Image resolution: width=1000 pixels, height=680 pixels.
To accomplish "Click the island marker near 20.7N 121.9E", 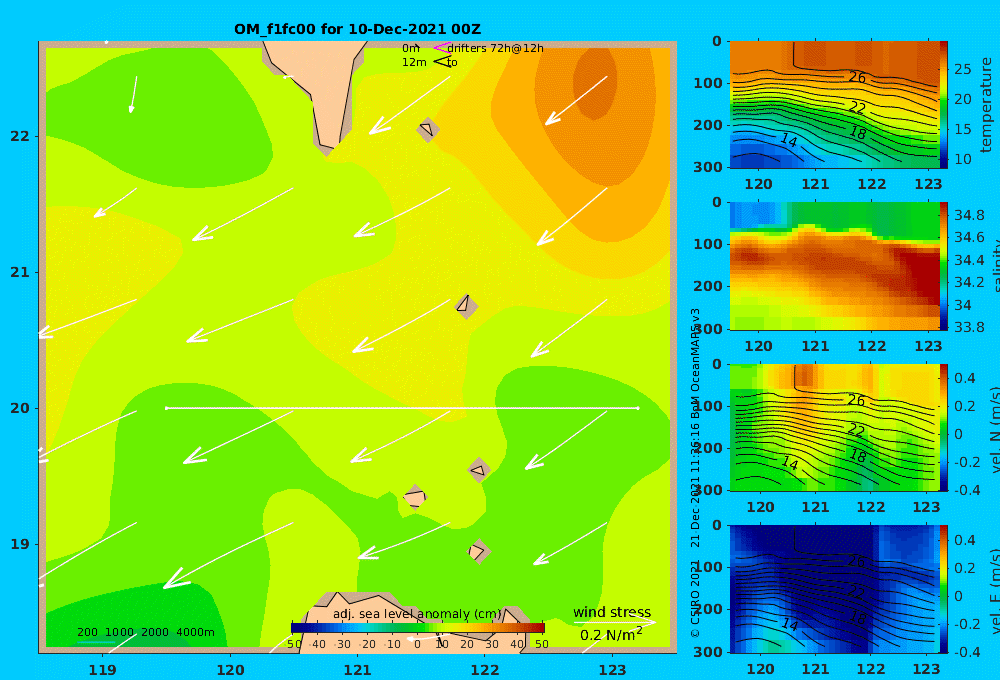I will [x=466, y=306].
